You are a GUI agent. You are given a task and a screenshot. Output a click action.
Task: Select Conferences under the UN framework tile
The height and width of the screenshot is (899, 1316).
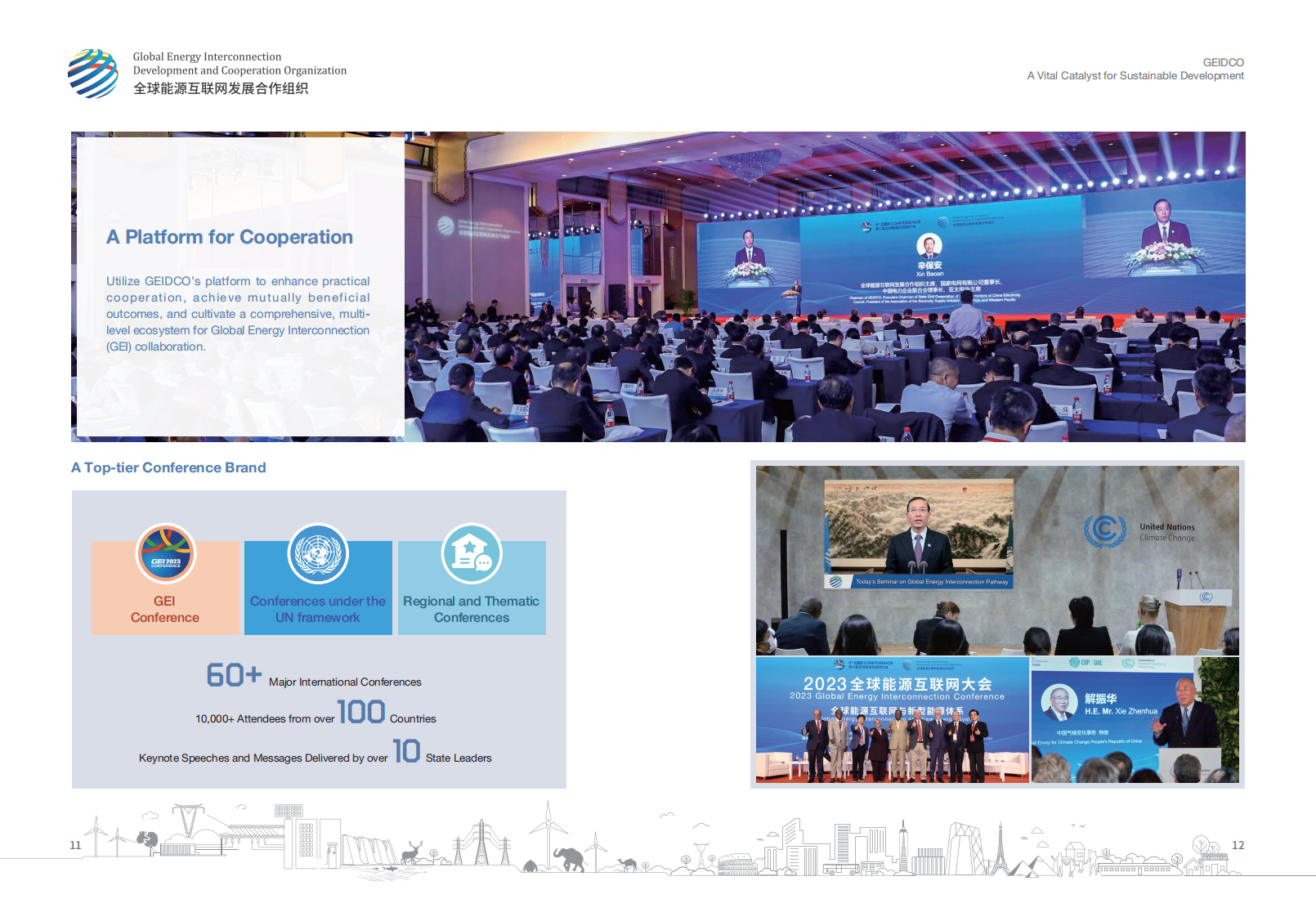click(318, 609)
